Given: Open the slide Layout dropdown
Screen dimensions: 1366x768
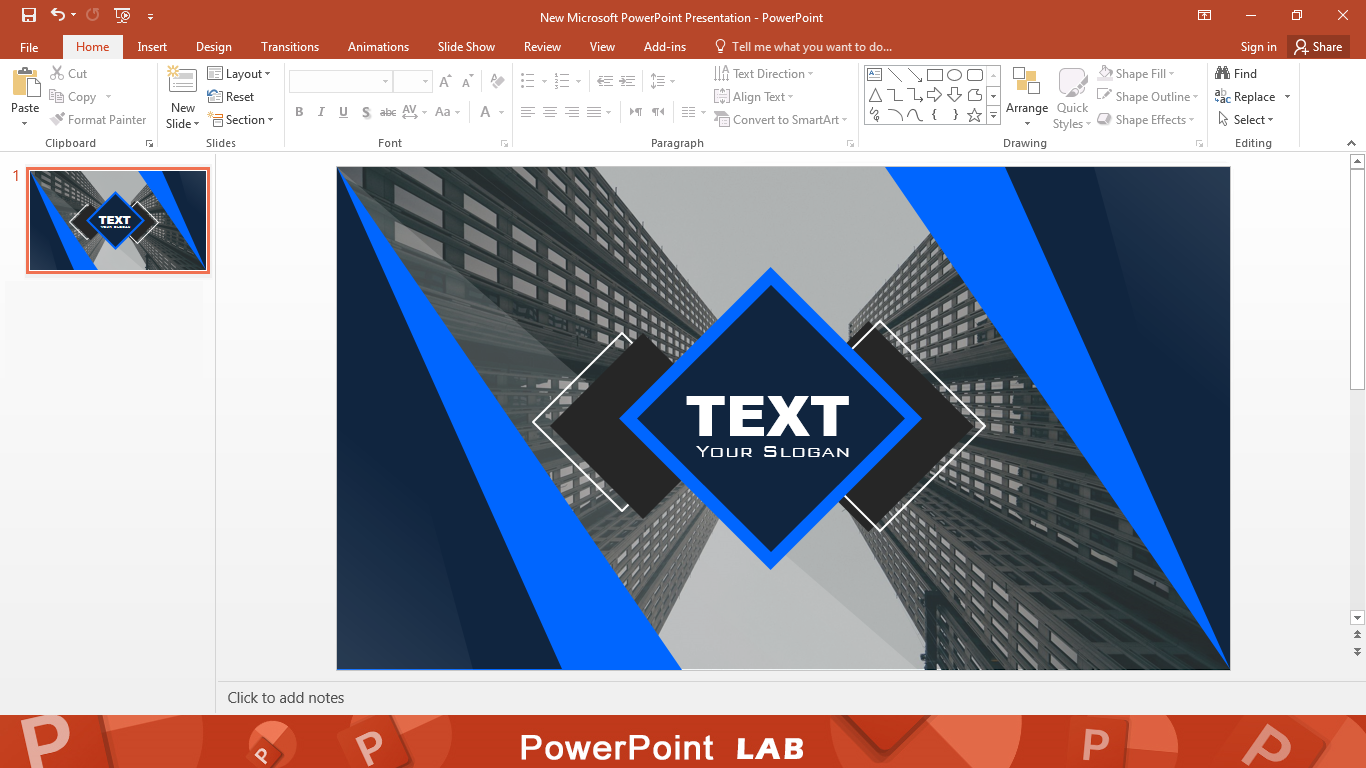Looking at the screenshot, I should click(239, 74).
